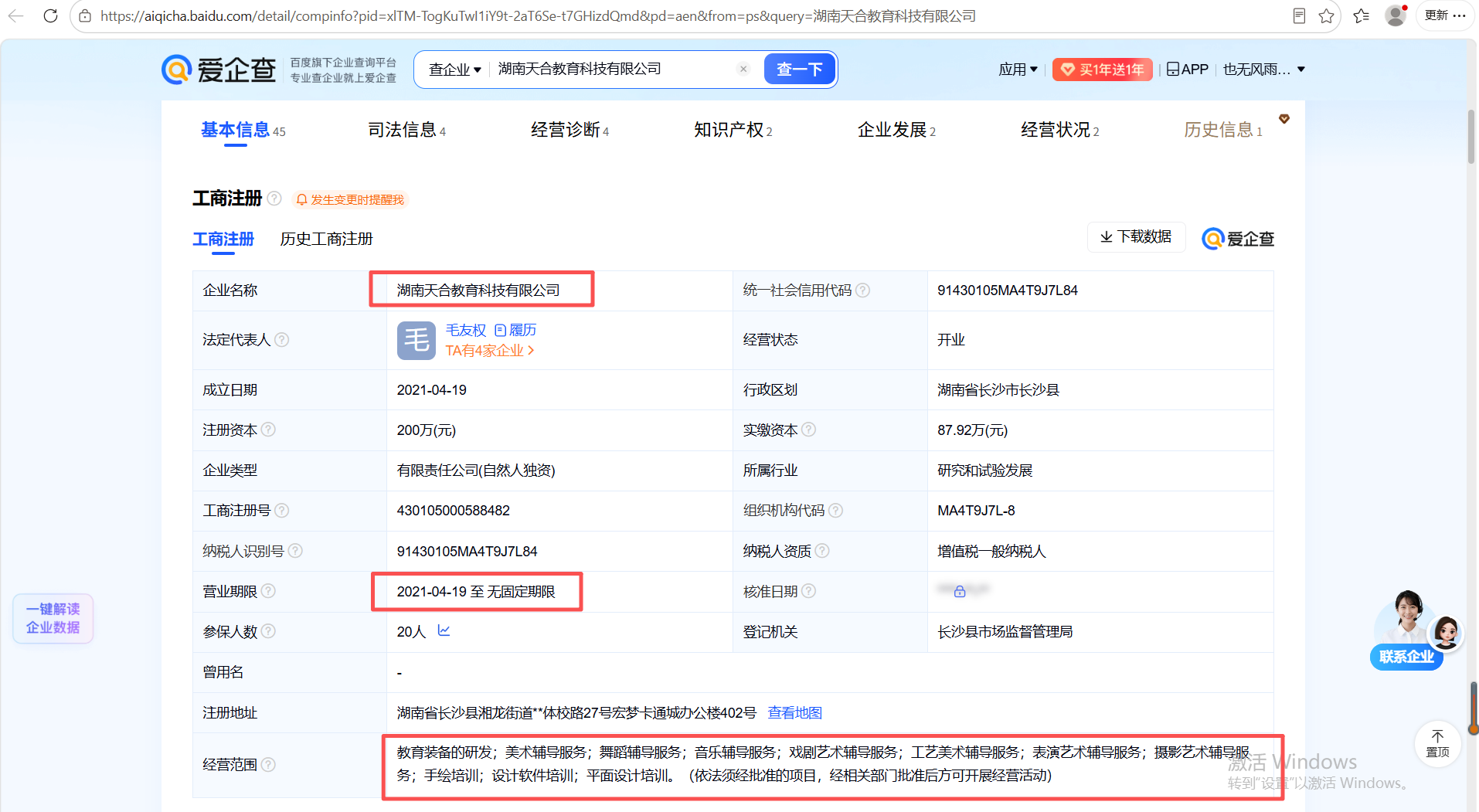Clear the search box with the X icon
This screenshot has width=1479, height=812.
tap(743, 69)
